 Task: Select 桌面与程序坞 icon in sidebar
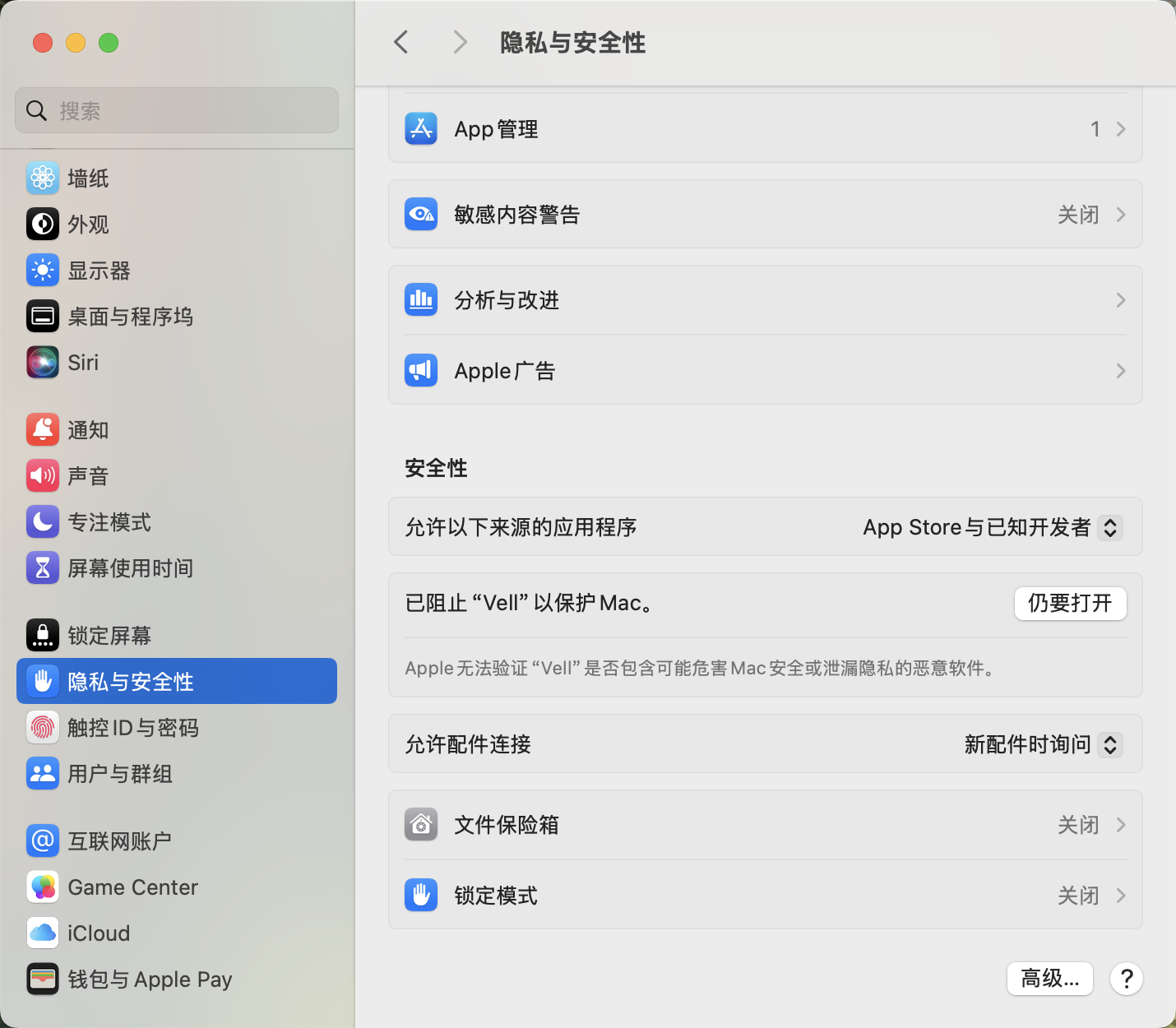coord(43,317)
